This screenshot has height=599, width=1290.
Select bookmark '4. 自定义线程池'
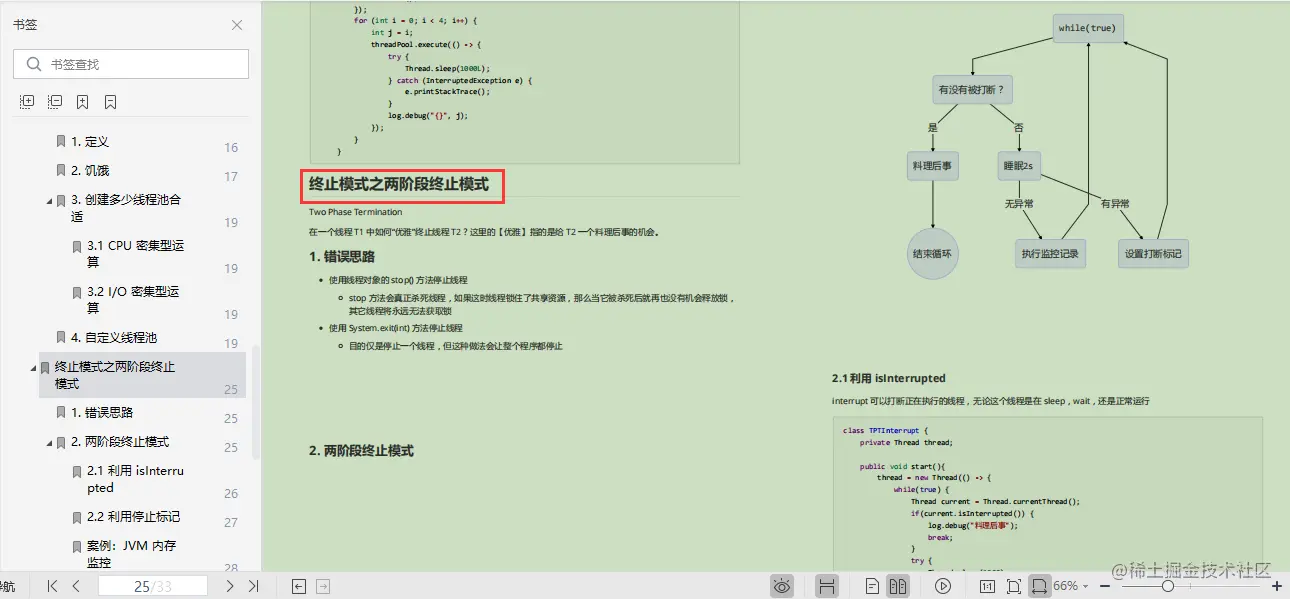pyautogui.click(x=117, y=337)
